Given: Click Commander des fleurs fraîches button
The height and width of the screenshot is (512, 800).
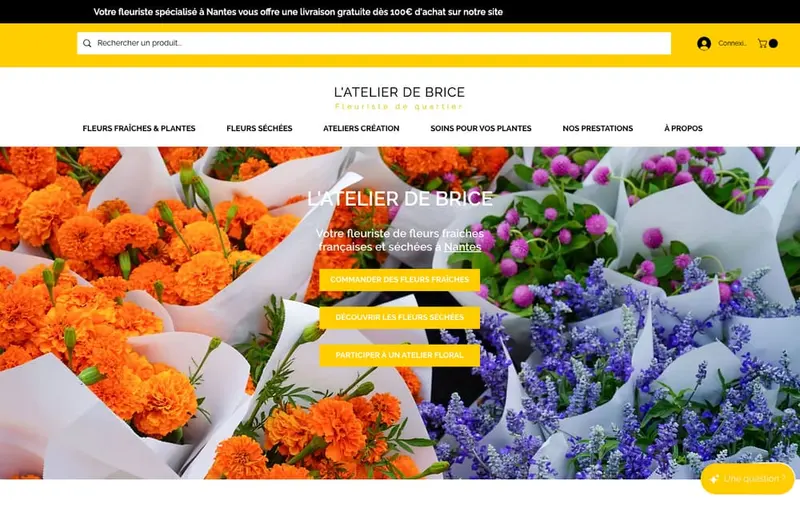Looking at the screenshot, I should [x=399, y=279].
